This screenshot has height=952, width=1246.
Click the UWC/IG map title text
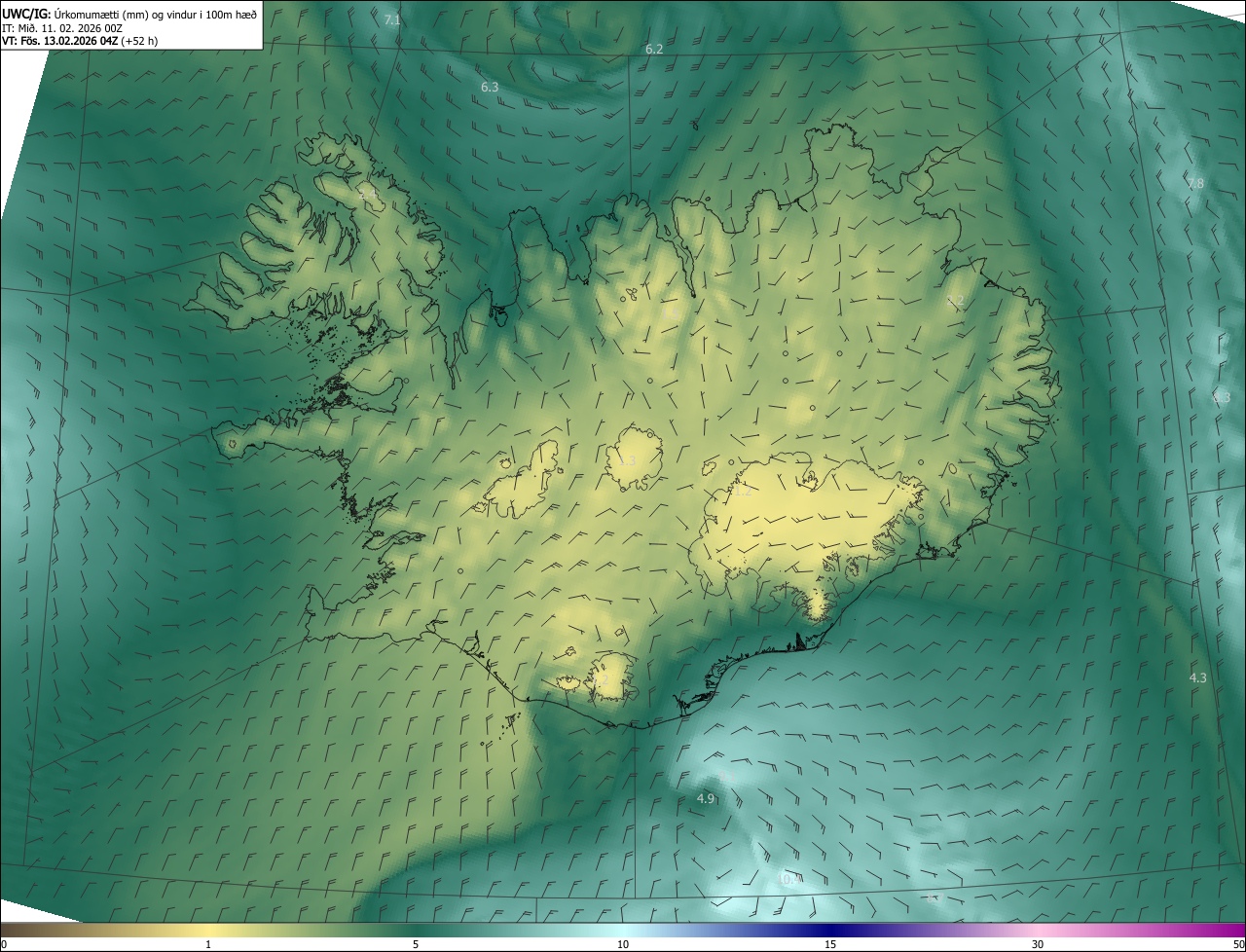[26, 14]
